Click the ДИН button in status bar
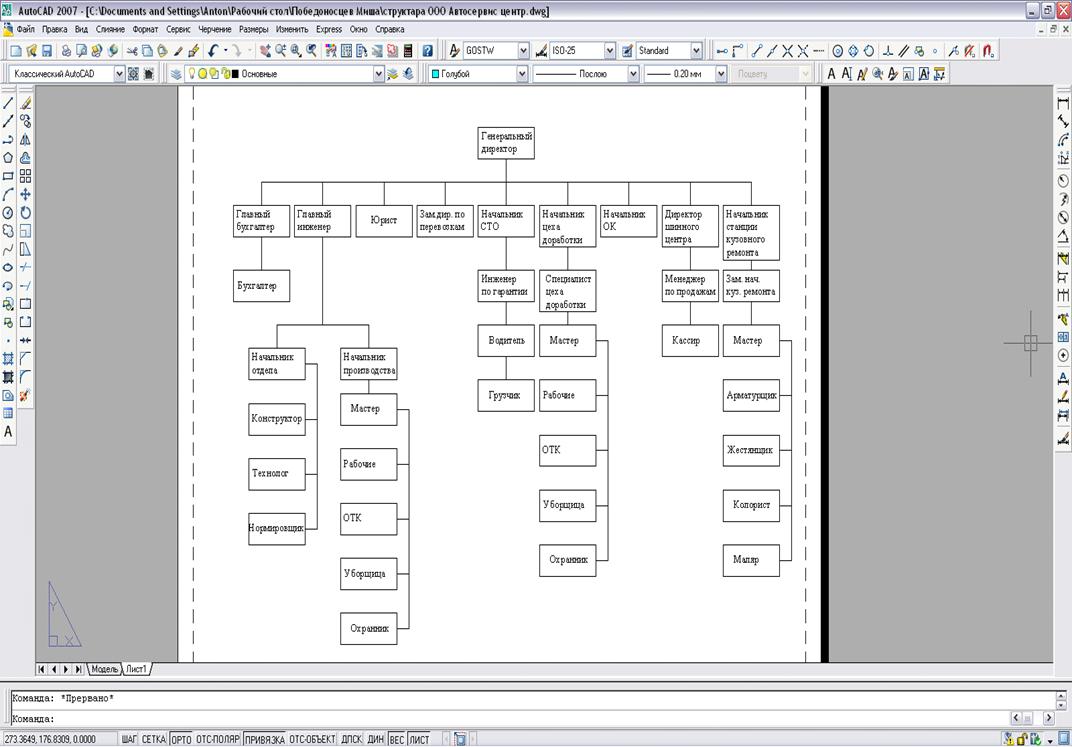The height and width of the screenshot is (747, 1072). (x=376, y=740)
